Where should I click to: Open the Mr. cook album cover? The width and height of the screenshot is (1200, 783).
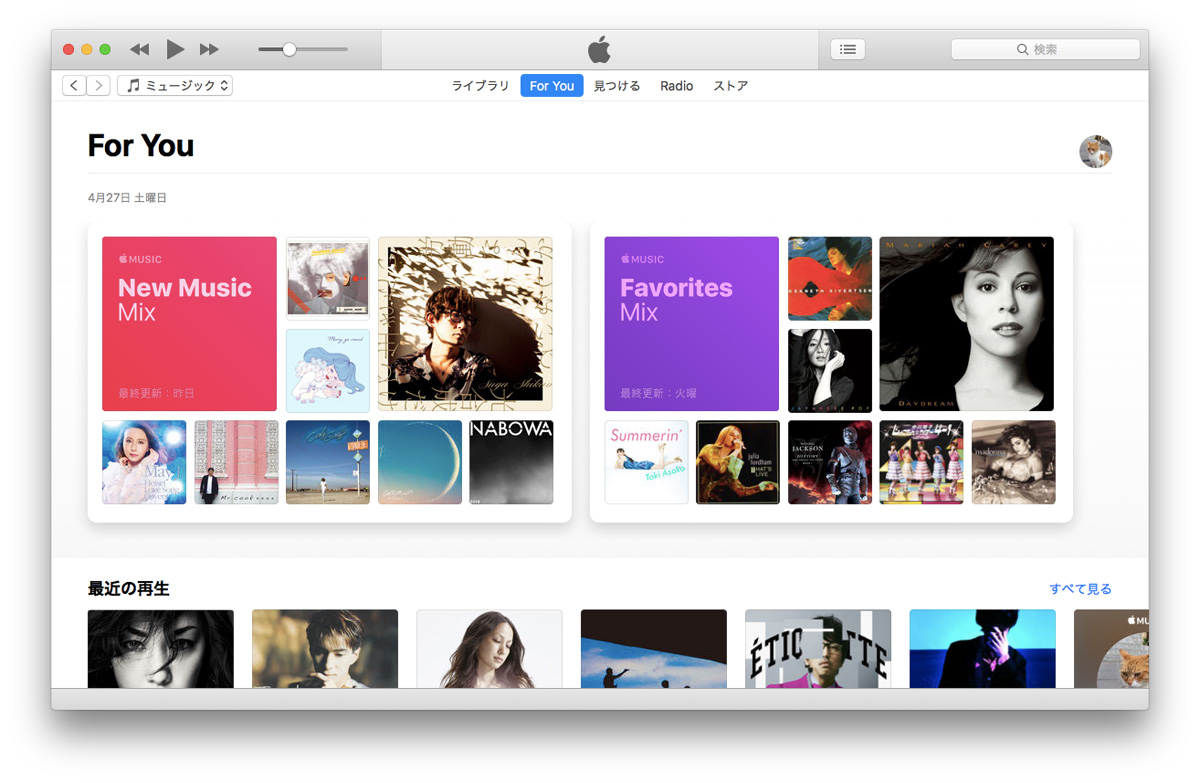pyautogui.click(x=236, y=462)
